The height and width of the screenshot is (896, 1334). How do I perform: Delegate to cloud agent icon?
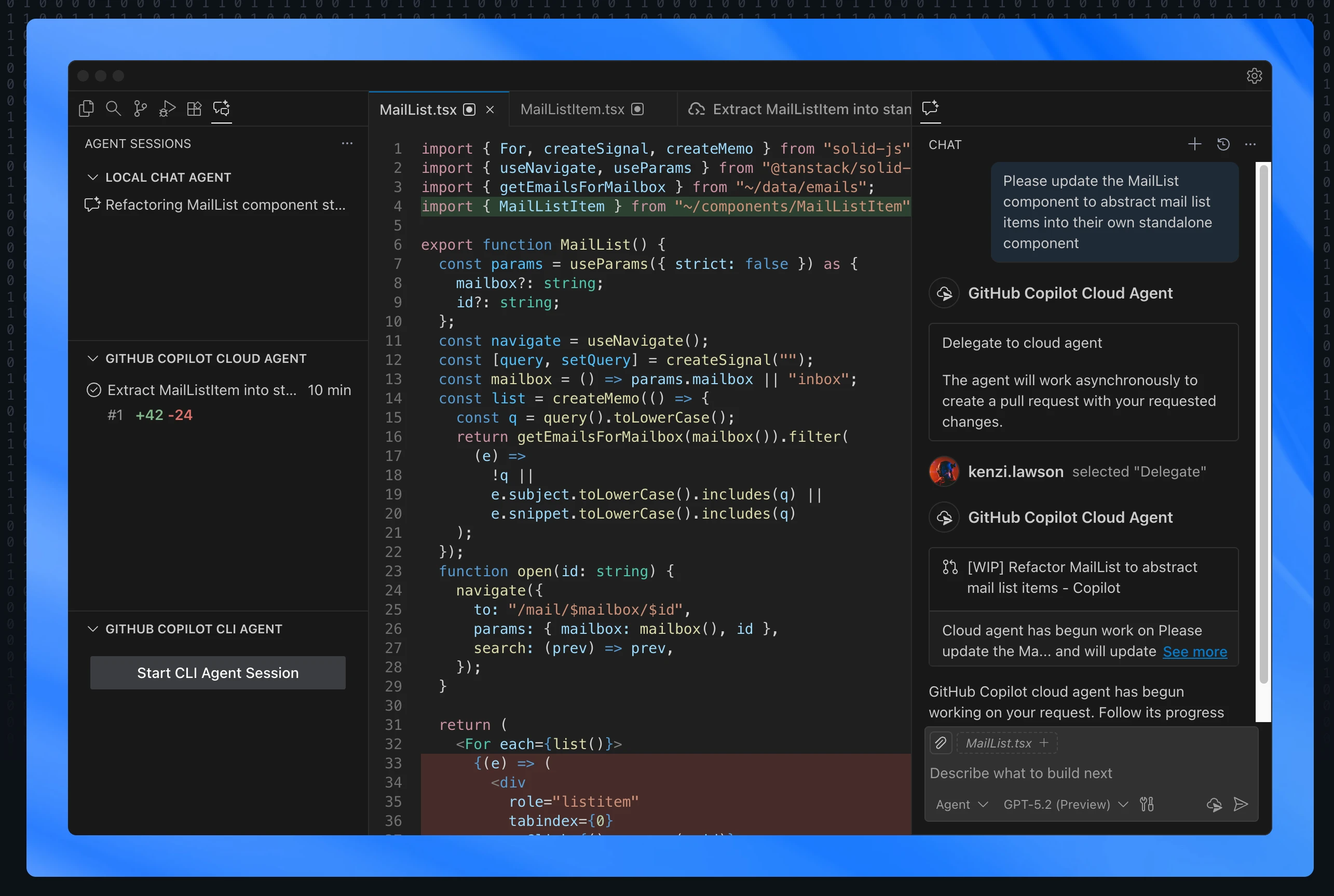coord(1214,805)
